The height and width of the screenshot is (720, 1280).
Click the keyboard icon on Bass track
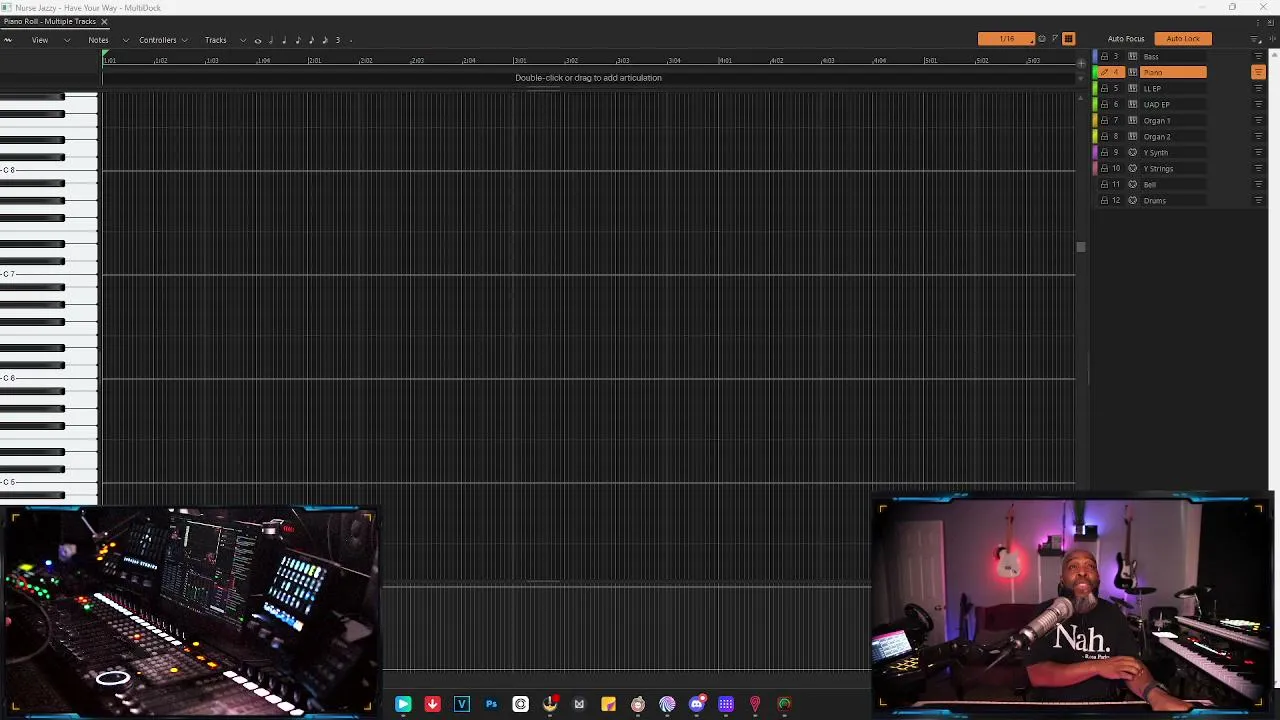click(x=1133, y=56)
